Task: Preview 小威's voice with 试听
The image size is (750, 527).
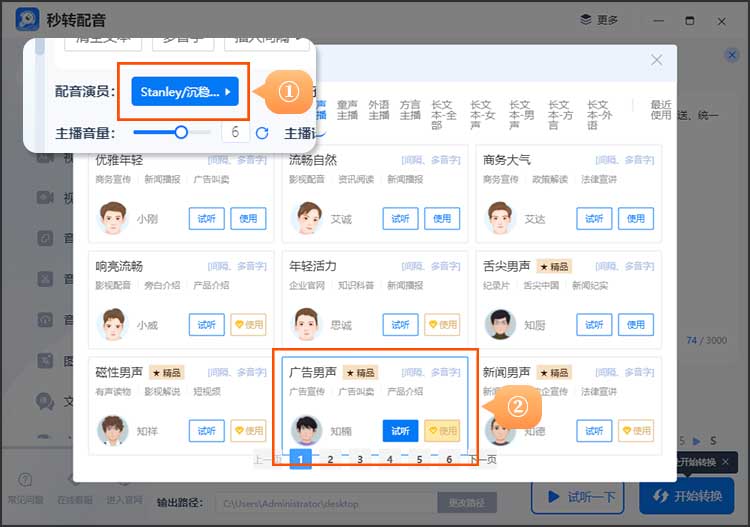Action: pyautogui.click(x=207, y=325)
